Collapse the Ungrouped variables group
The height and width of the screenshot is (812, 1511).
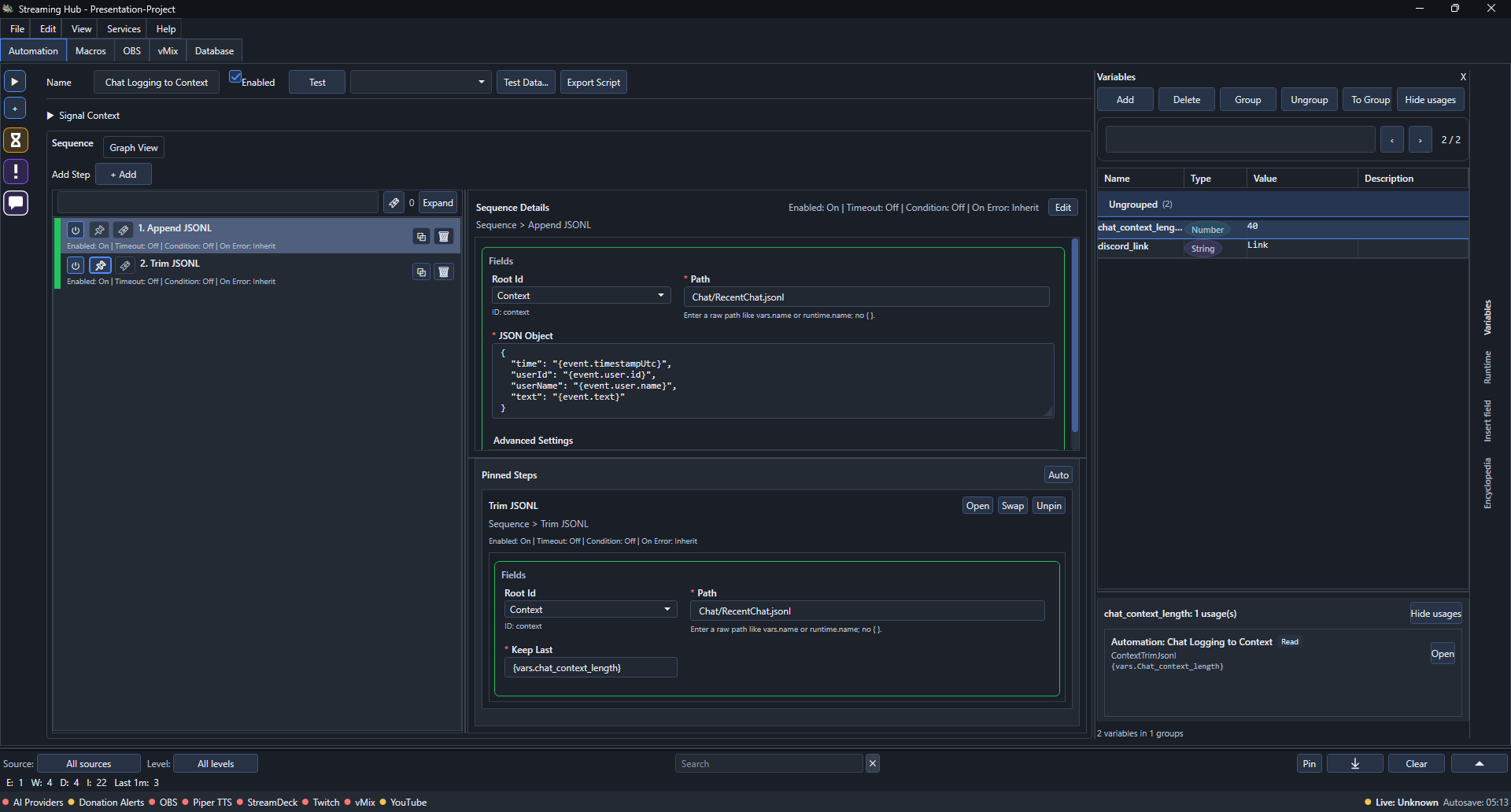coord(1283,205)
